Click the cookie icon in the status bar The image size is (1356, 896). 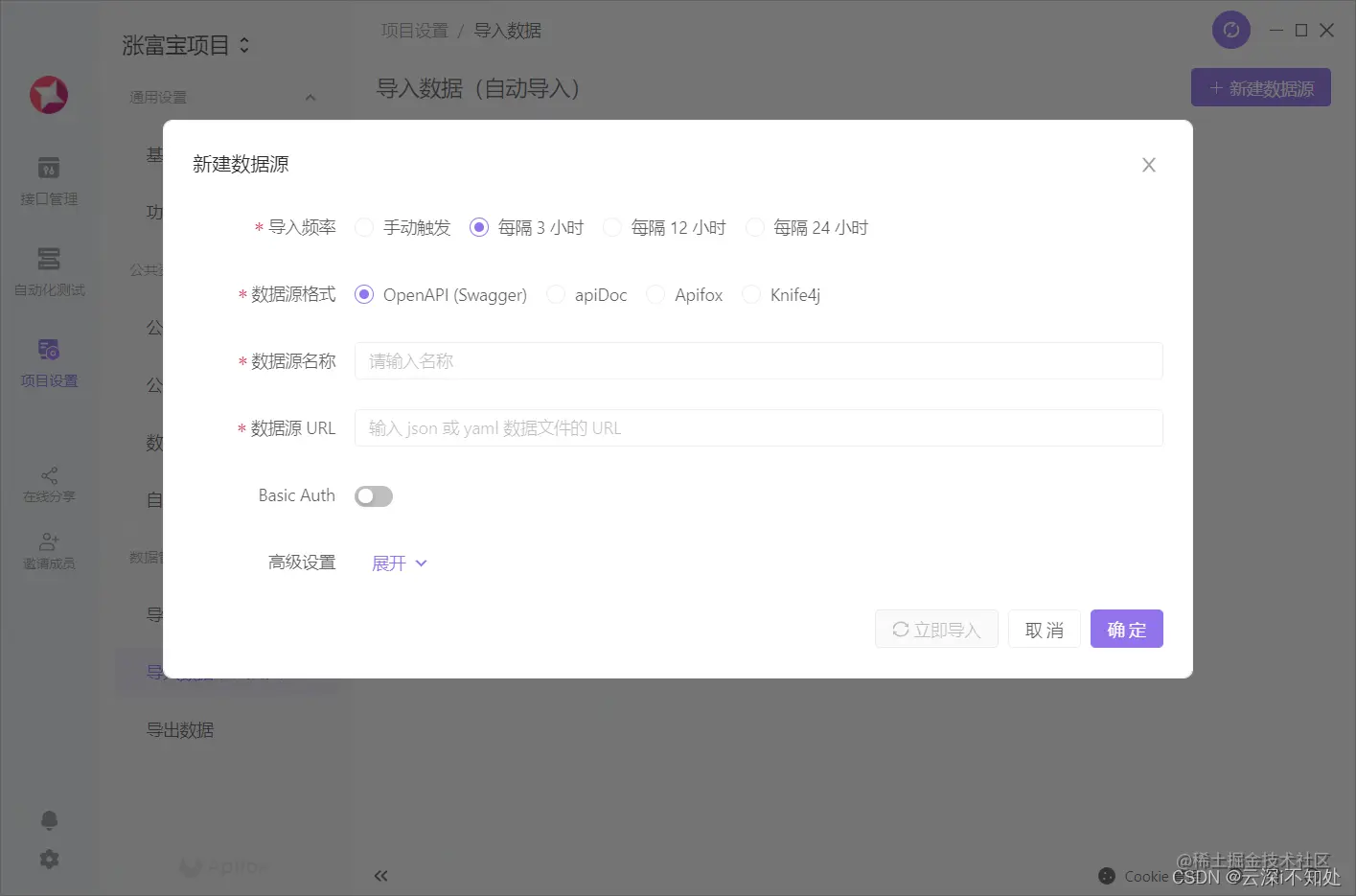pos(1107,876)
